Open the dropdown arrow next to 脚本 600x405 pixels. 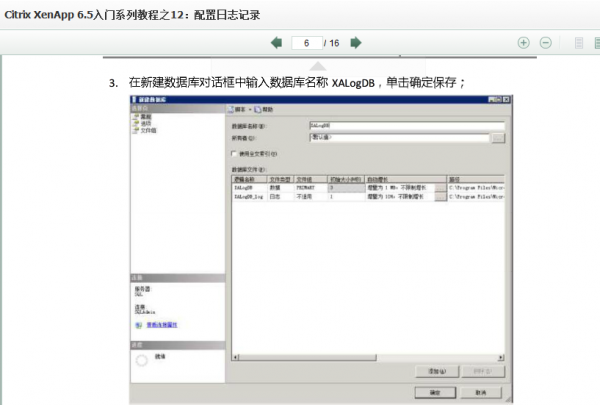(250, 109)
